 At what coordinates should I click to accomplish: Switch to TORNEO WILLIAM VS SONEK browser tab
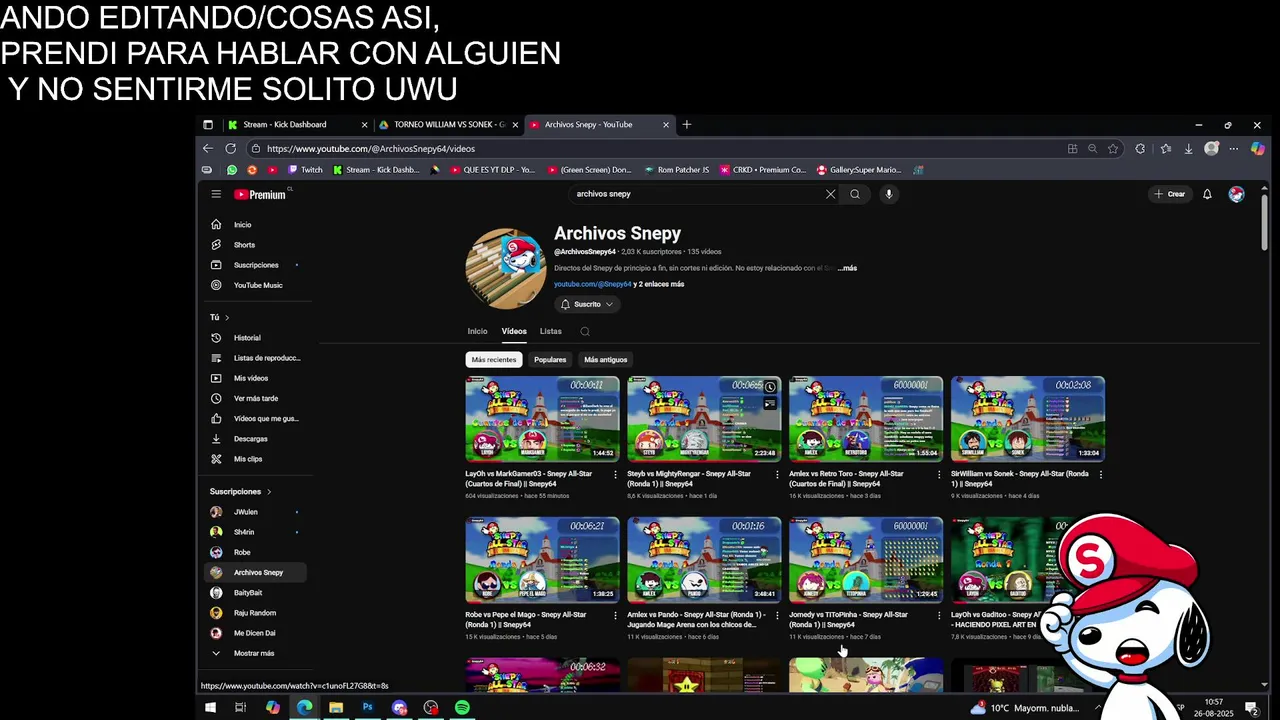click(x=447, y=125)
